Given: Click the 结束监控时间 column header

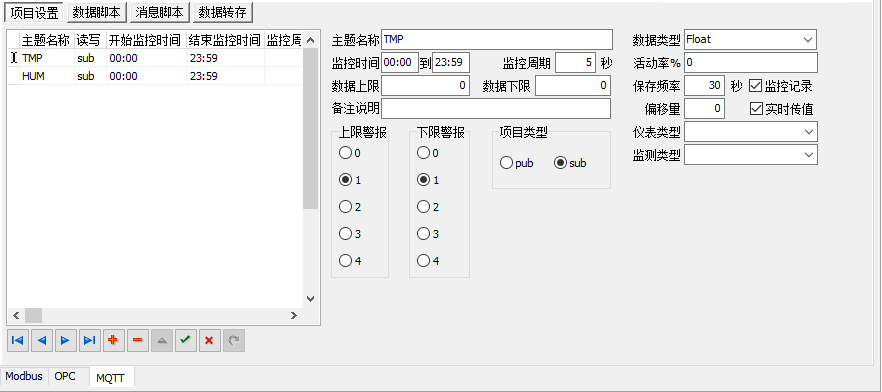Looking at the screenshot, I should point(225,40).
